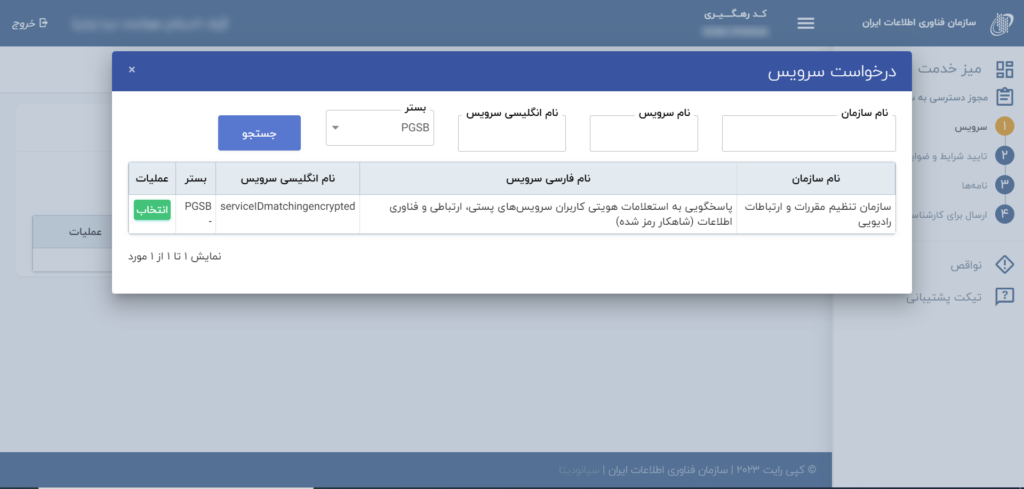Open the hamburger menu in header
The width and height of the screenshot is (1024, 489).
pos(805,24)
